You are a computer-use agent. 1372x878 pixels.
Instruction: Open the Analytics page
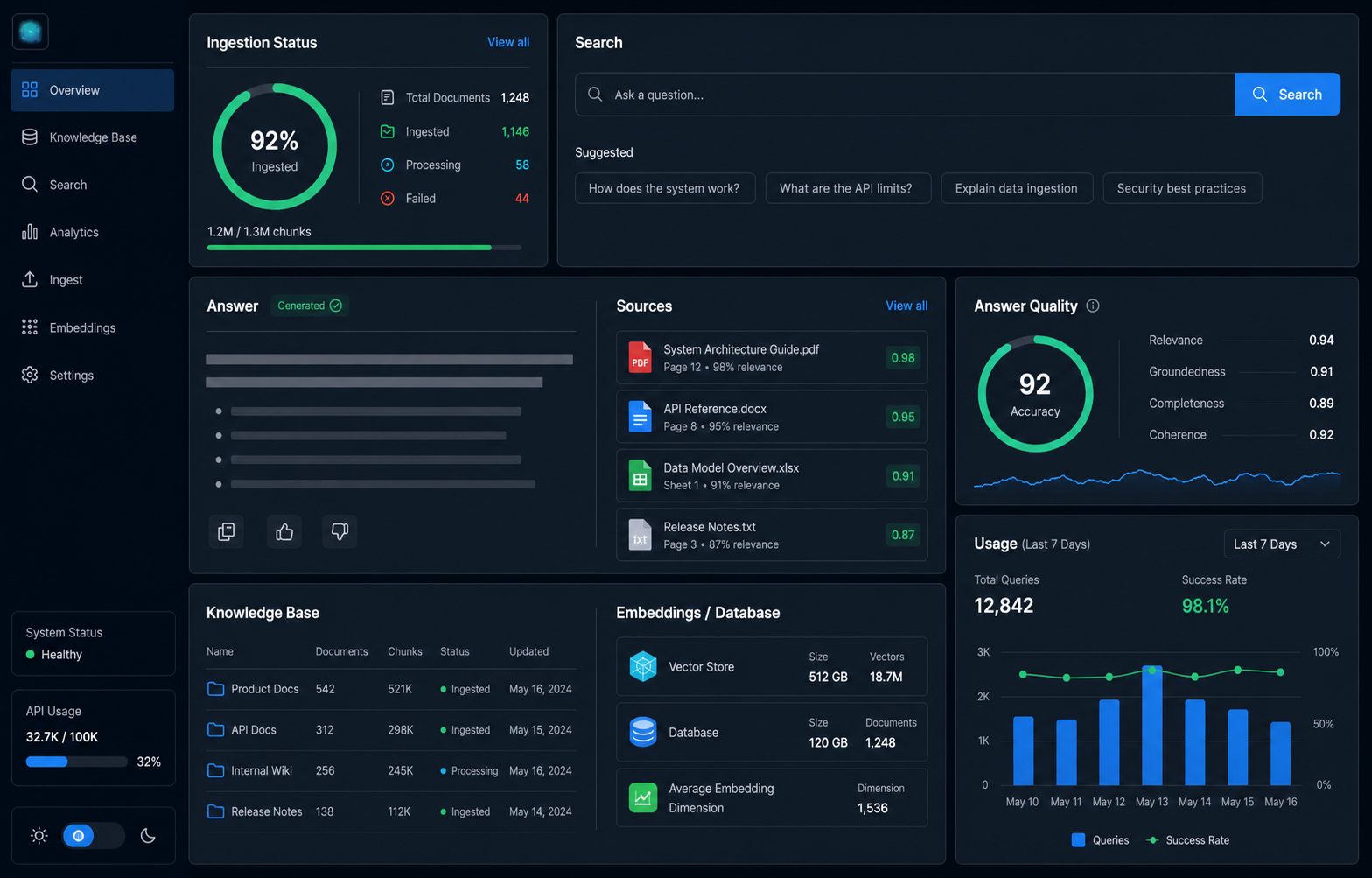point(92,232)
